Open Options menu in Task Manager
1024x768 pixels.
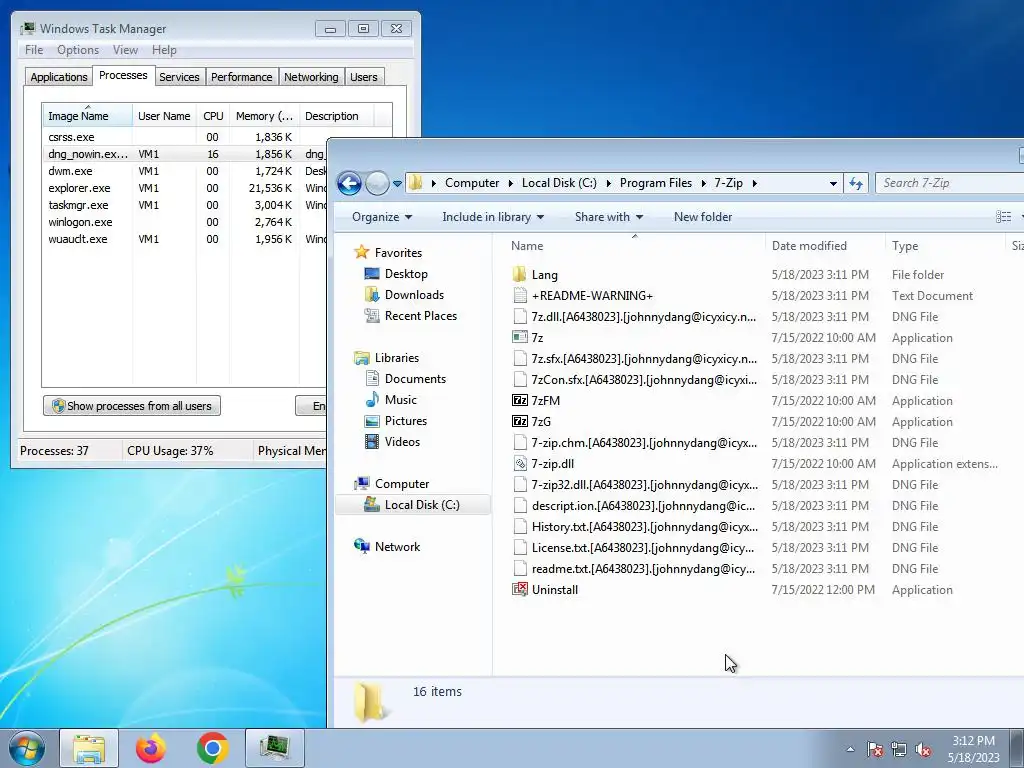[78, 50]
